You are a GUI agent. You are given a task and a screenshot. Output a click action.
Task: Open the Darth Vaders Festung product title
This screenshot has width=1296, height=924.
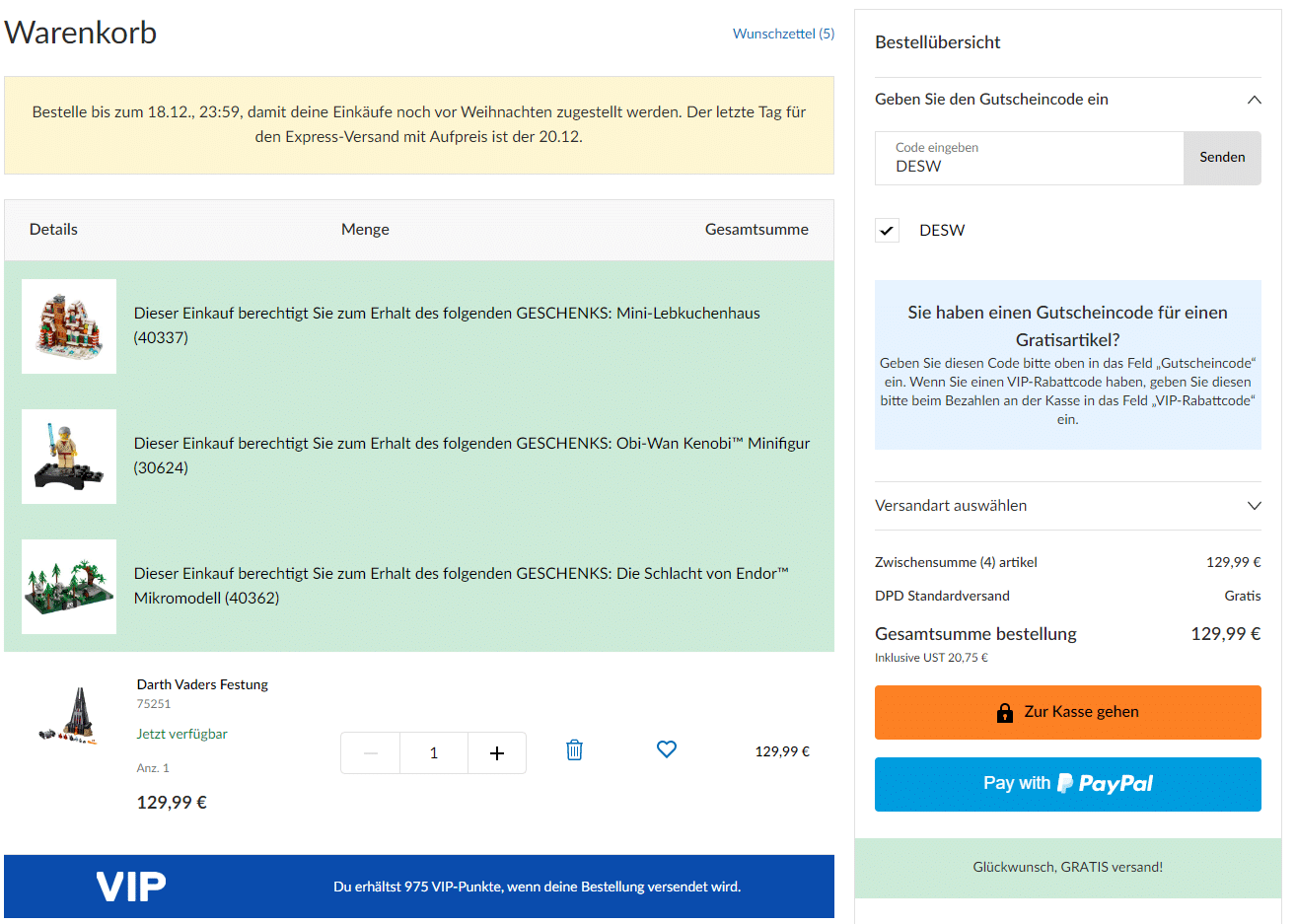pyautogui.click(x=202, y=684)
